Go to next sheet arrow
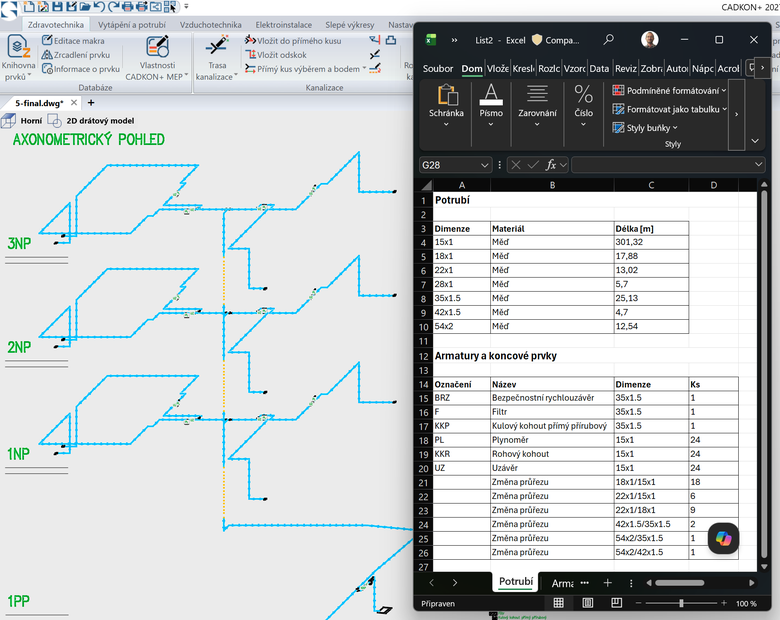780x620 pixels. coord(455,583)
